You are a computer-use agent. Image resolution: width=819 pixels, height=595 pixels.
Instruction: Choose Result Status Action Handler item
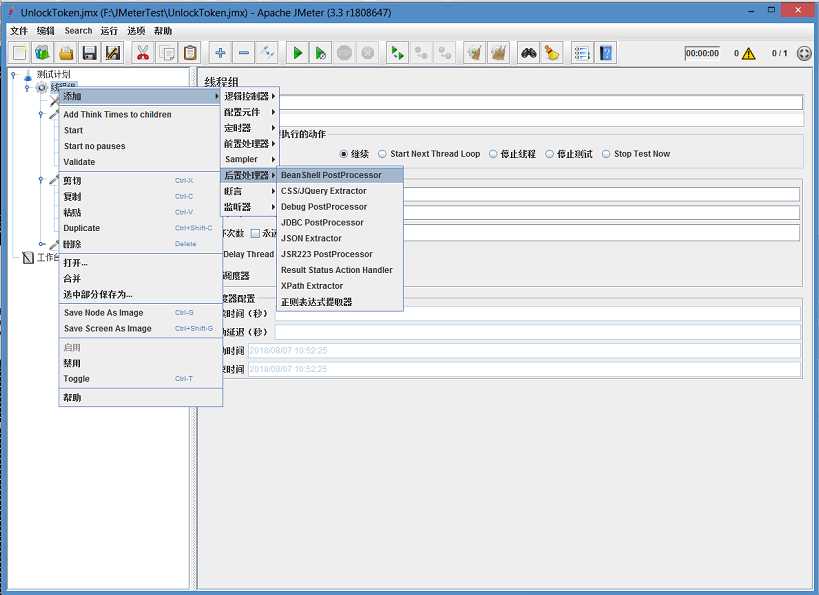(x=340, y=270)
